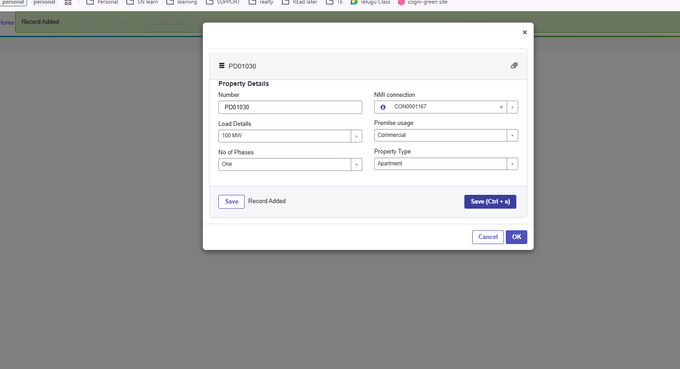The width and height of the screenshot is (680, 369).
Task: Click the info icon in NMI connection
Action: pyautogui.click(x=383, y=107)
